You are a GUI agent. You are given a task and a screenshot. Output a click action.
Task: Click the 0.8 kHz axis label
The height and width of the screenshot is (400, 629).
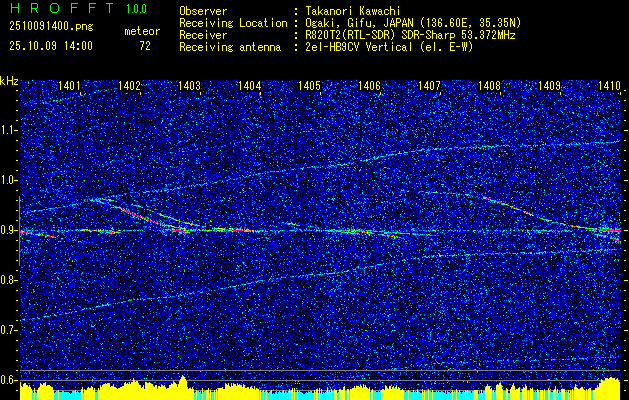point(8,280)
